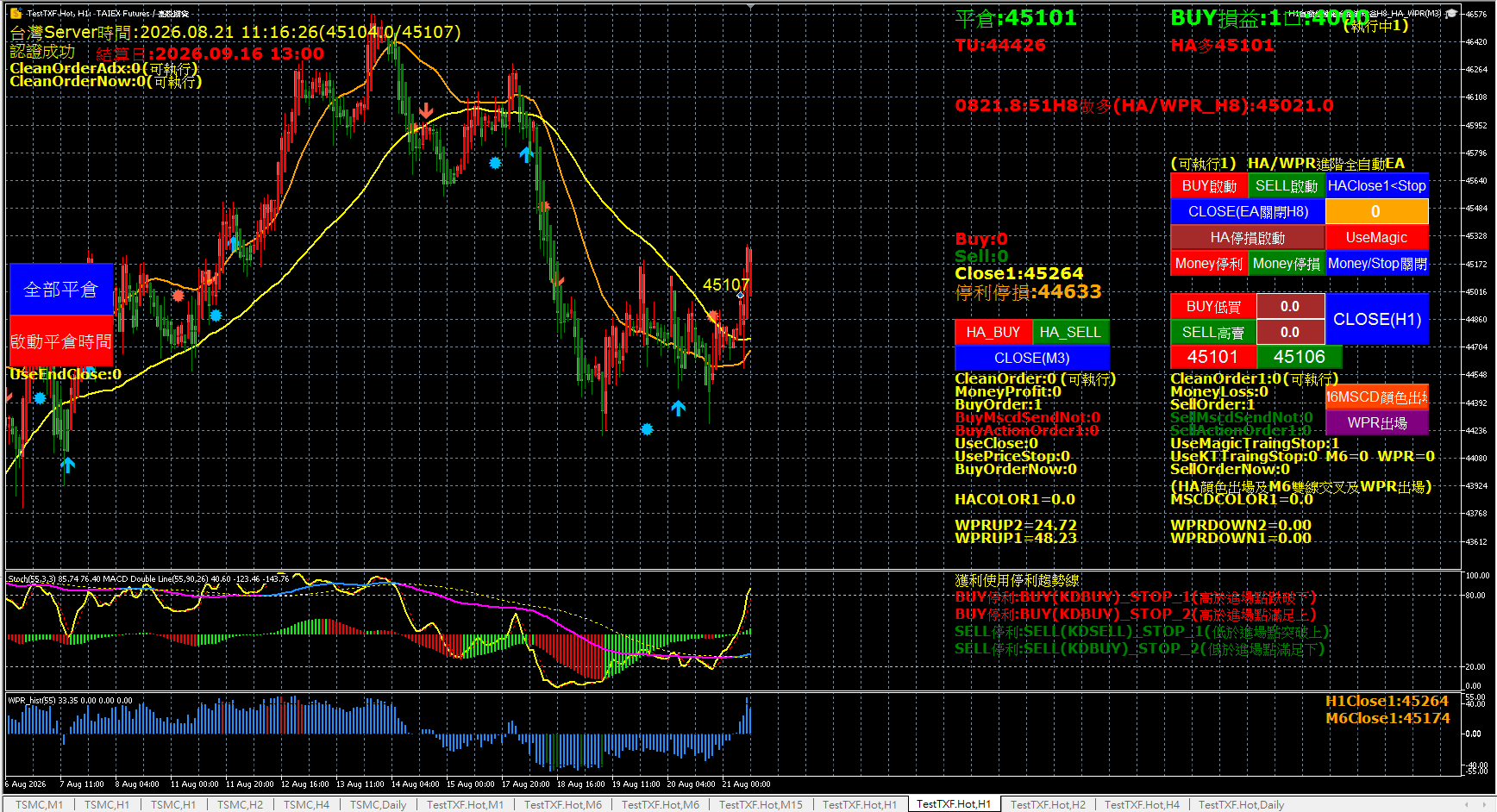Click the HA_SELL button

click(x=1071, y=332)
